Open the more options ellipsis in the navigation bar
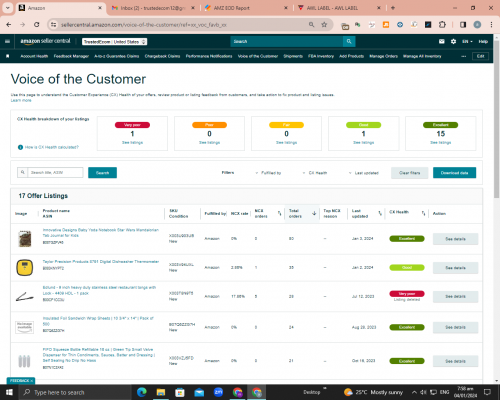Viewport: 500px width, 400px height. click(463, 56)
